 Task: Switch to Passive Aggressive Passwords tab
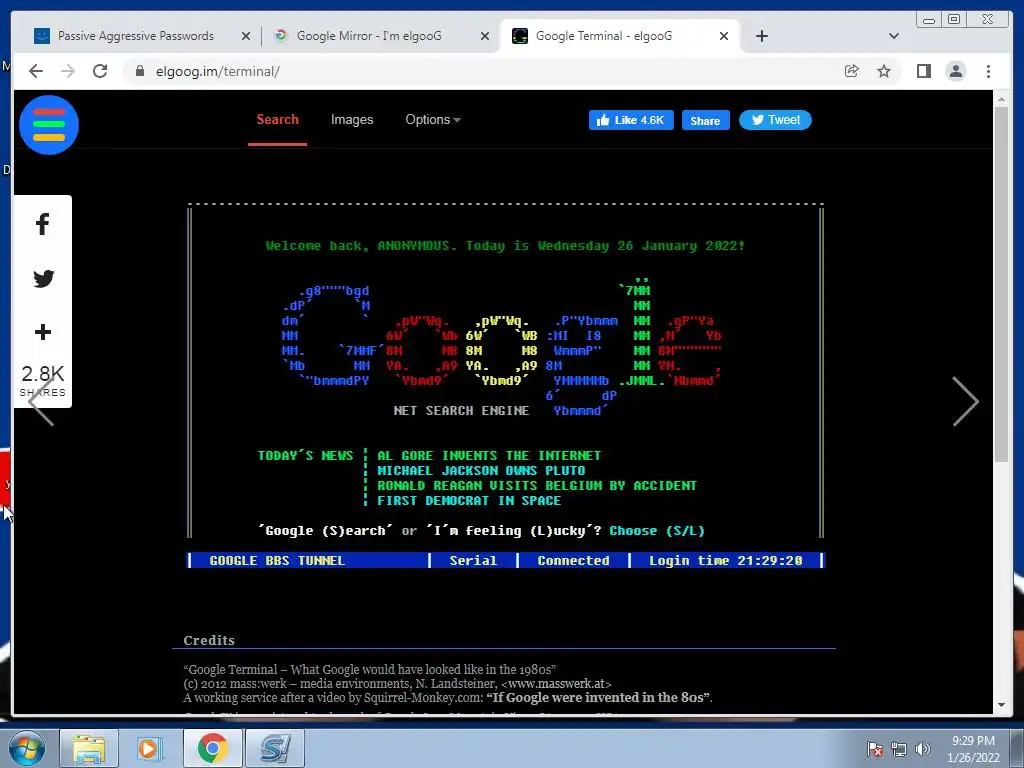tap(136, 36)
